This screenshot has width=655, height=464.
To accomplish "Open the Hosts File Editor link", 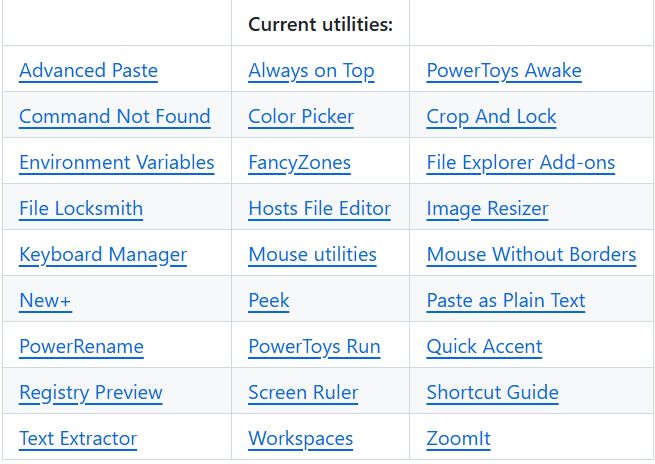I will [319, 209].
